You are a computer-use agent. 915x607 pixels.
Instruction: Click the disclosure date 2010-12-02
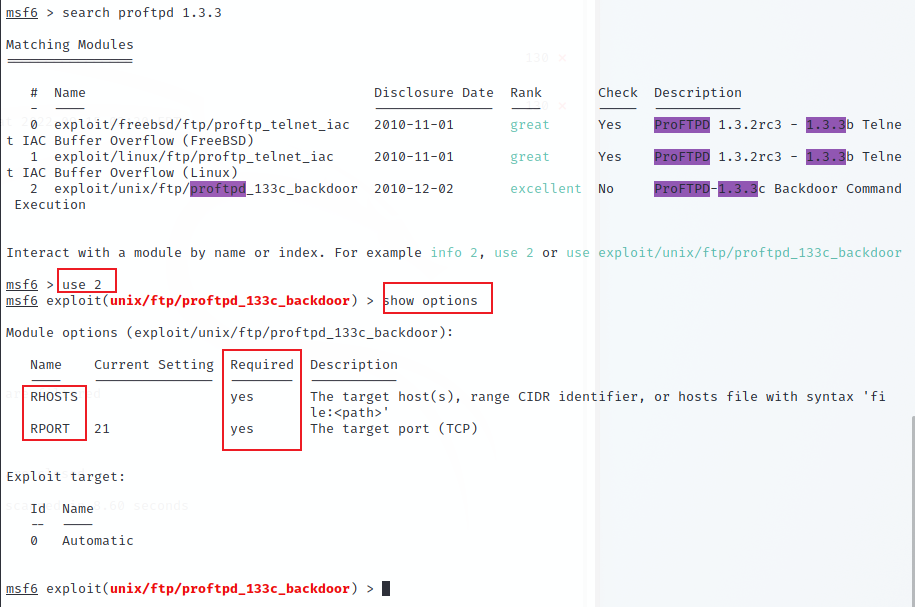click(414, 189)
